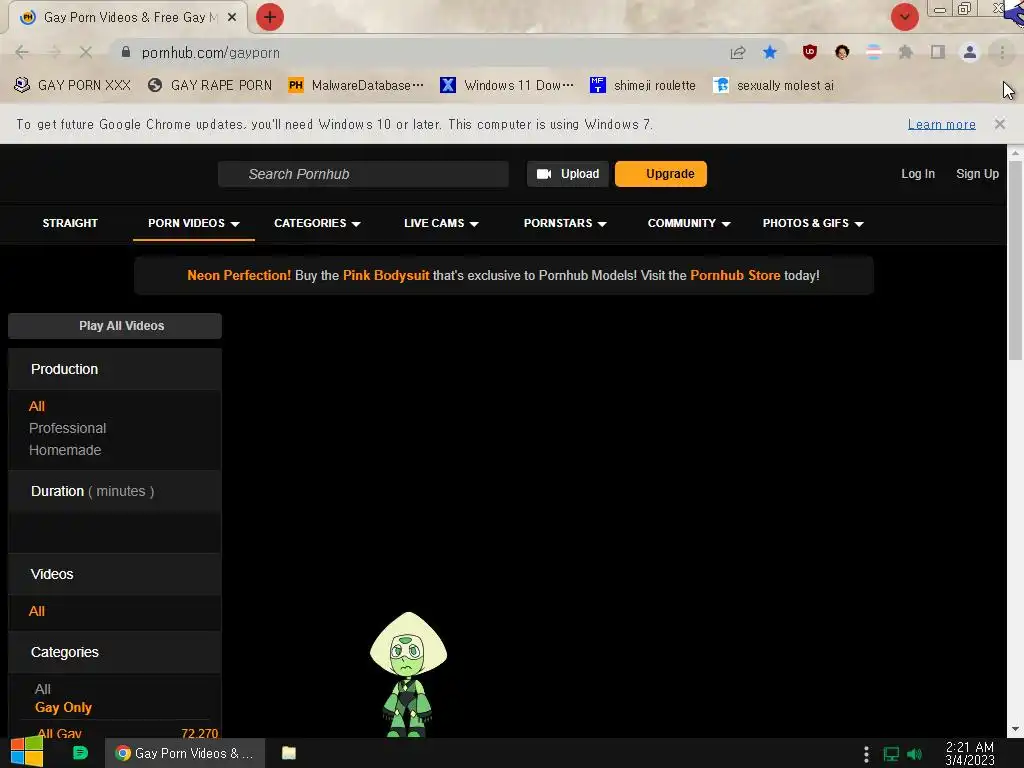Click the Sign Up link
Viewport: 1024px width, 768px height.
click(x=977, y=174)
